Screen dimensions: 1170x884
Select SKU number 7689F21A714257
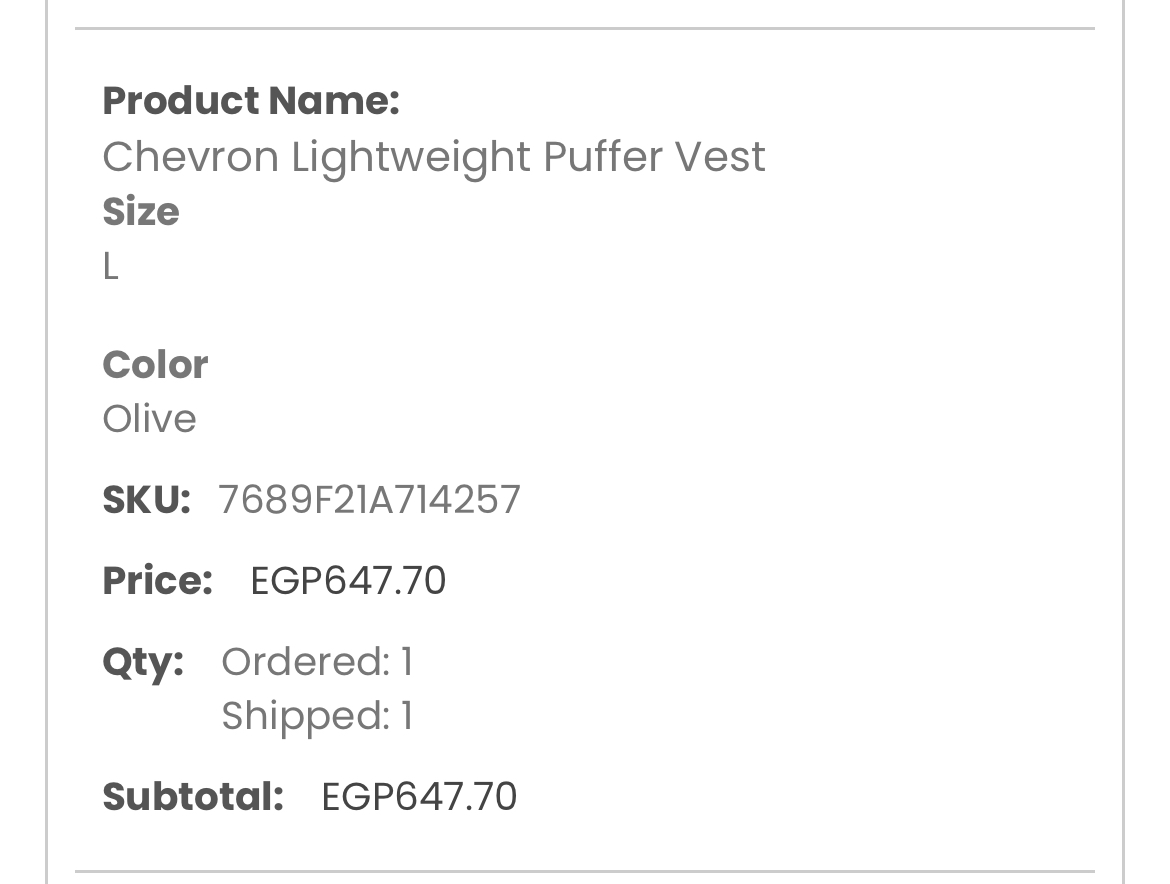pyautogui.click(x=370, y=500)
